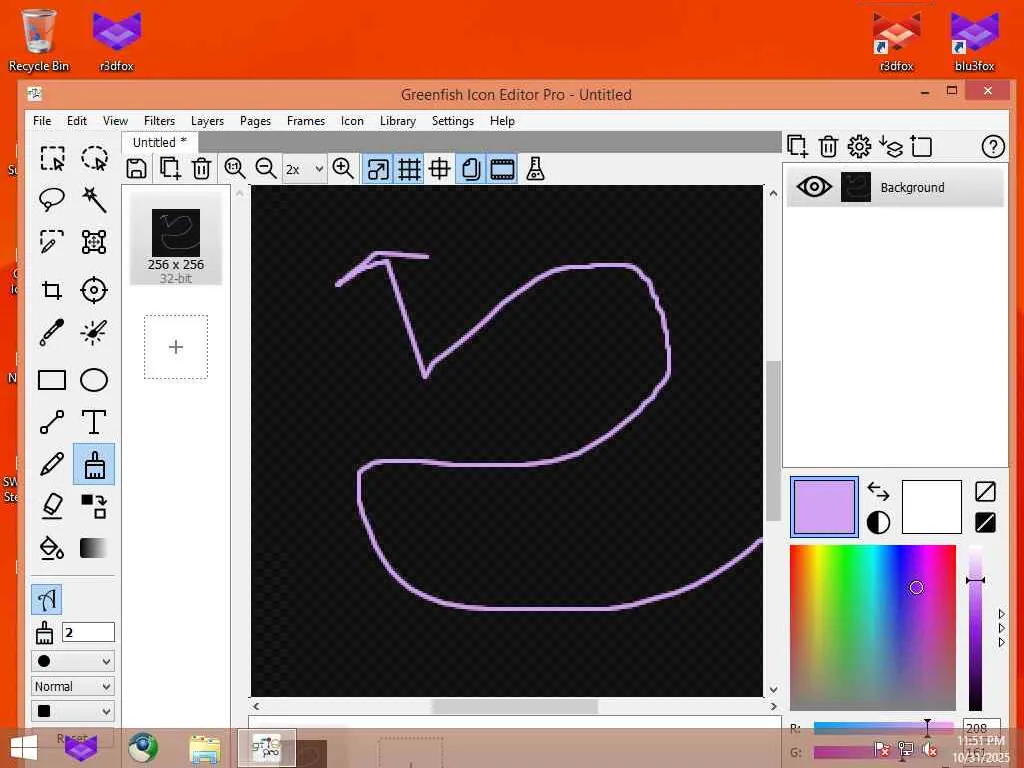Hide the Background layer
The width and height of the screenshot is (1024, 768).
(814, 187)
